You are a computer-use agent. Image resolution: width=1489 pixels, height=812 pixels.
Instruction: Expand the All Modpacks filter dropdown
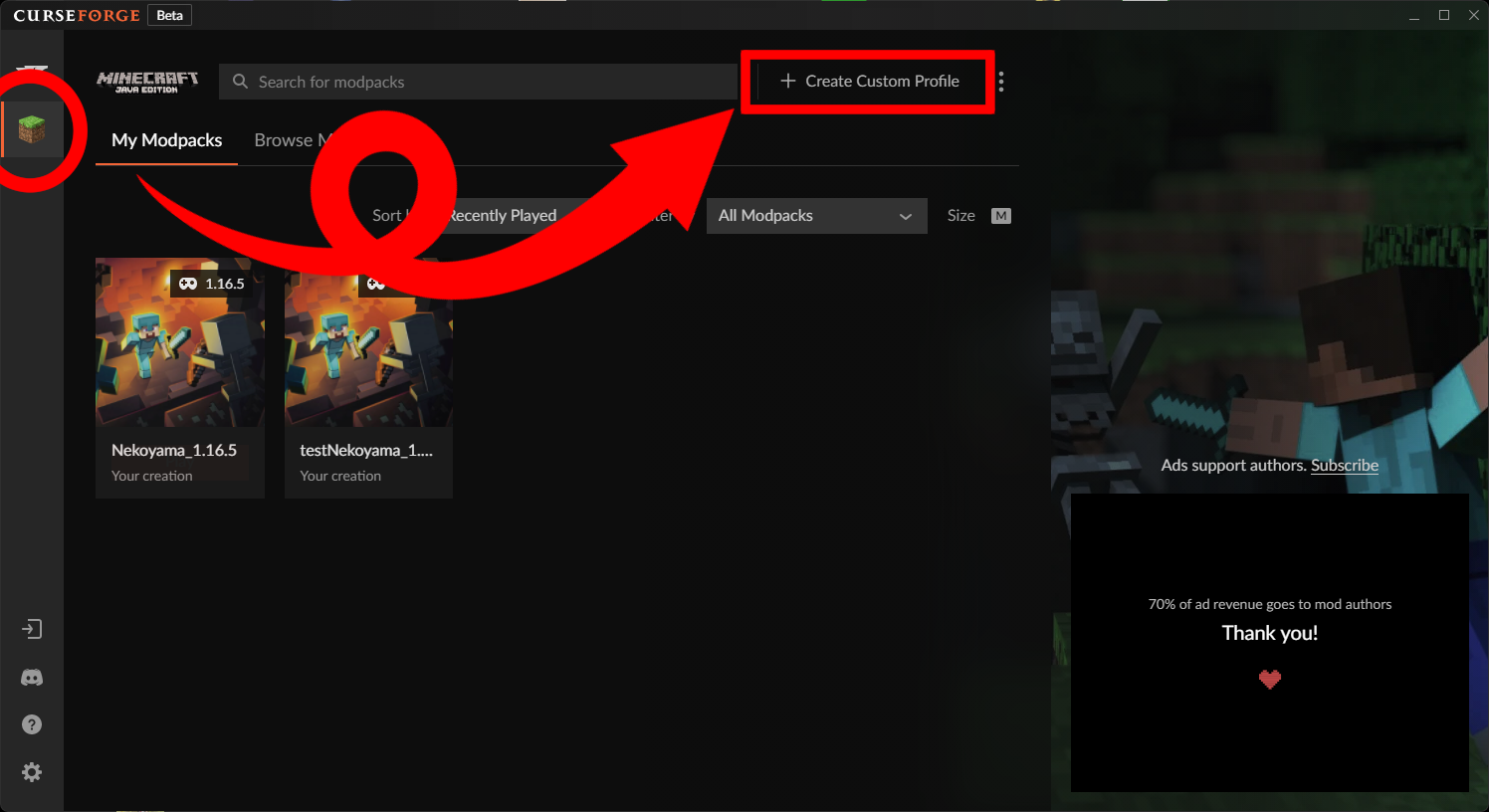tap(816, 216)
